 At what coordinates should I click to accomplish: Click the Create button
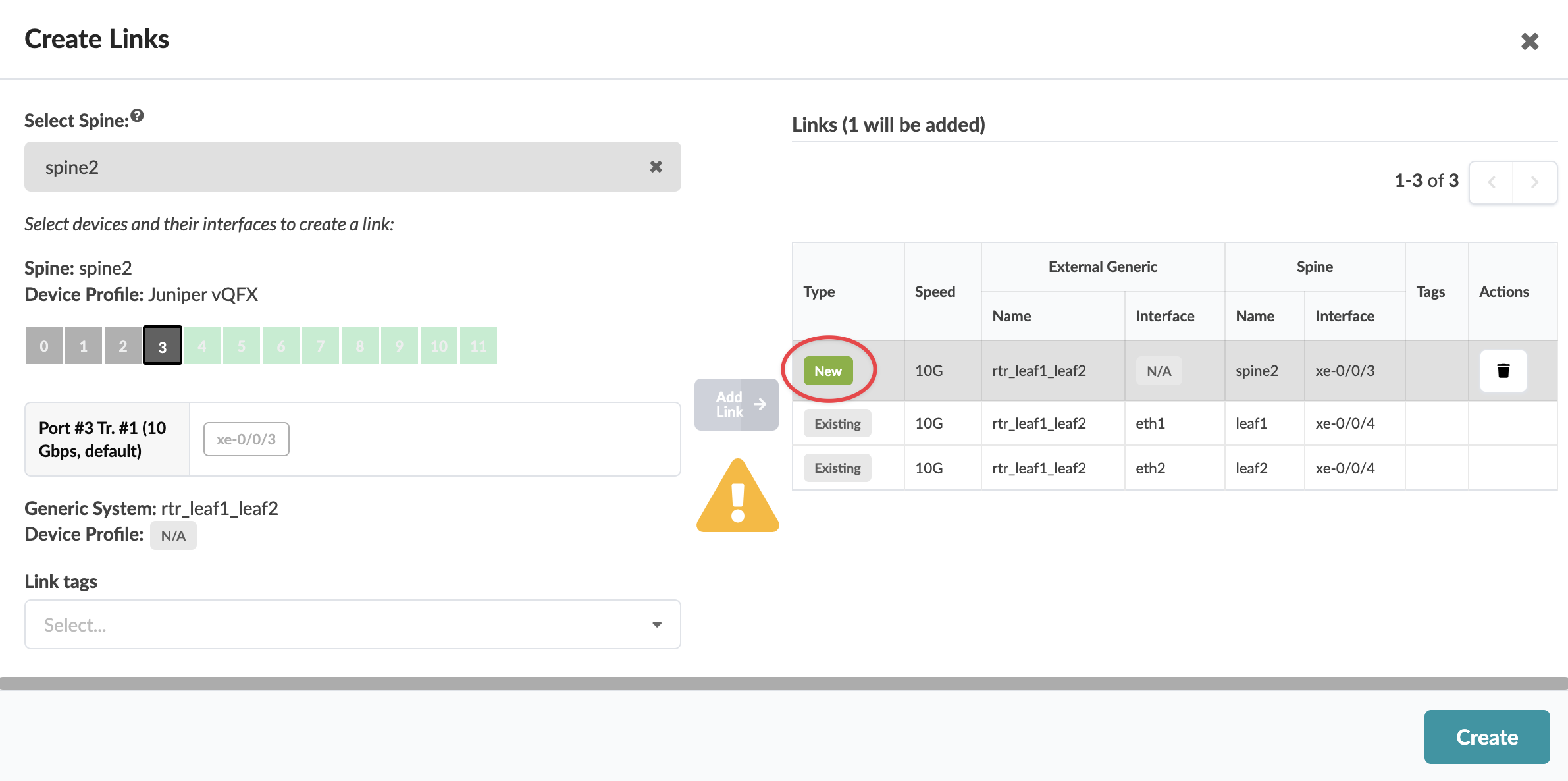pyautogui.click(x=1486, y=737)
